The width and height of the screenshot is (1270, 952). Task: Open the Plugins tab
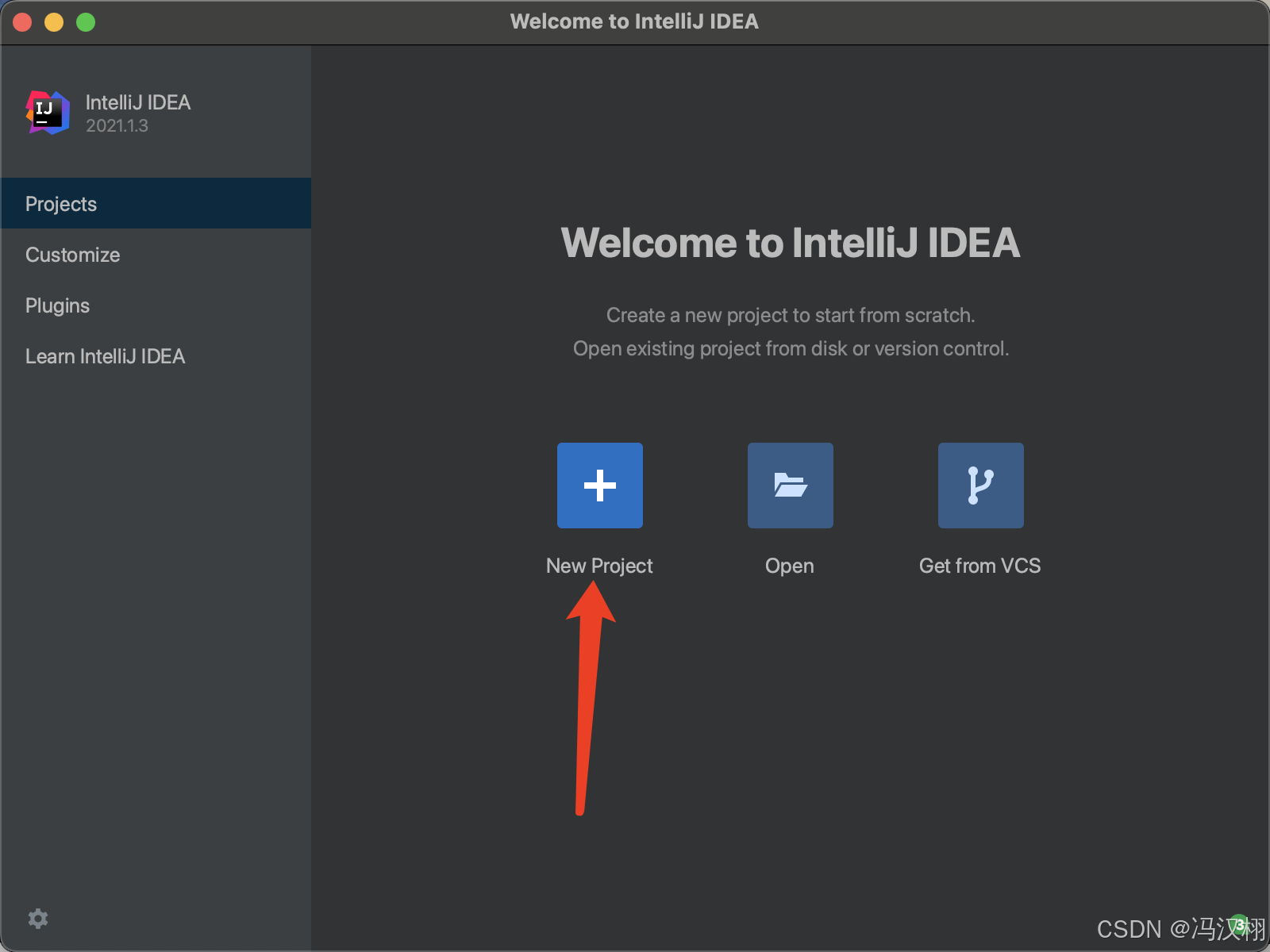(x=156, y=305)
